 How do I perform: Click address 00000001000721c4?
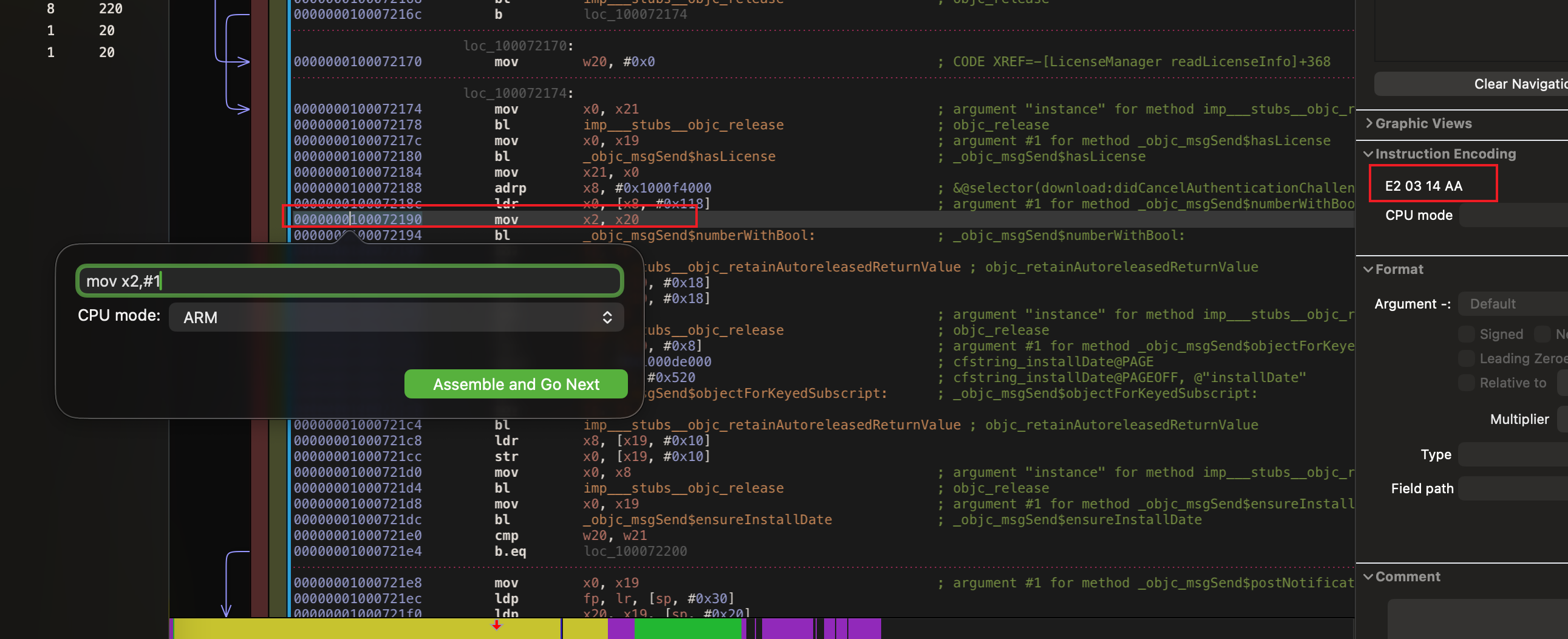point(357,425)
